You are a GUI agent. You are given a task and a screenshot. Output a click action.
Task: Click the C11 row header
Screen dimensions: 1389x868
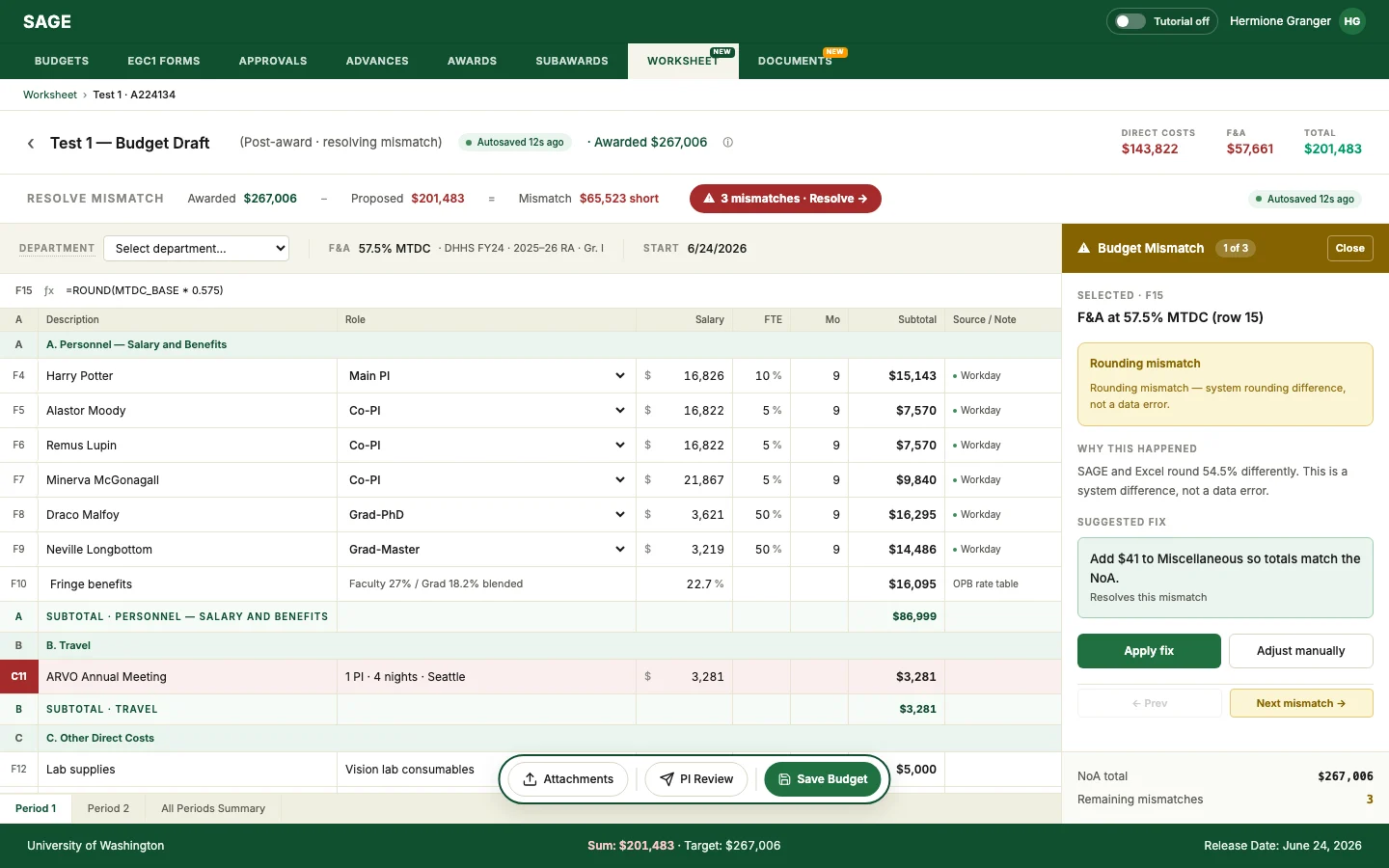tap(18, 677)
